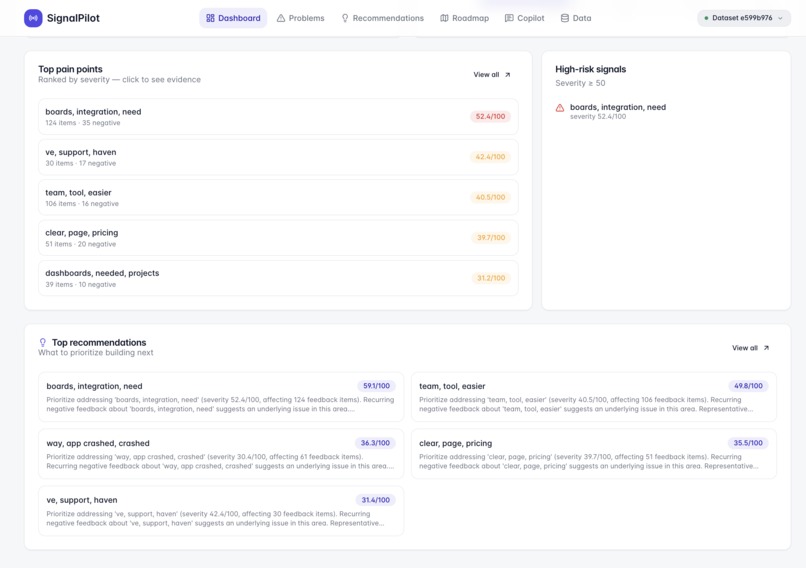The image size is (806, 568).
Task: Switch to the Copilot tab
Action: coord(524,18)
